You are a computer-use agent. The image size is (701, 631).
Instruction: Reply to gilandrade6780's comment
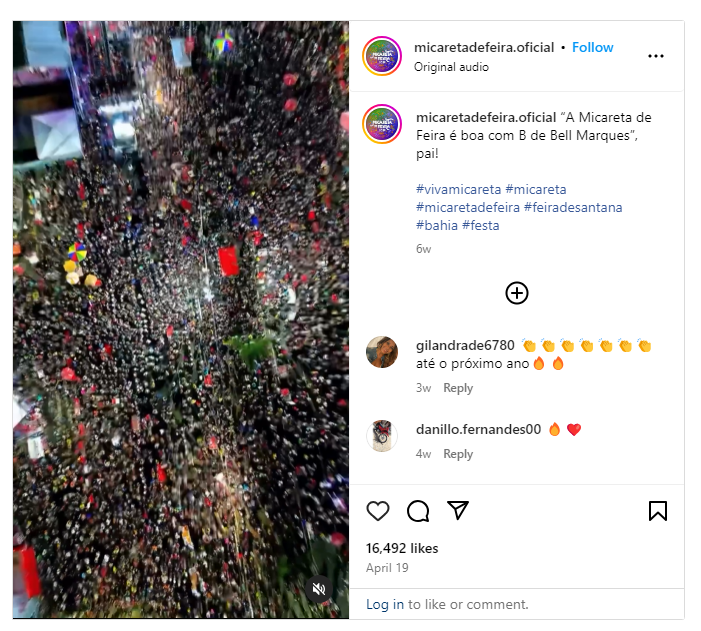pos(458,388)
